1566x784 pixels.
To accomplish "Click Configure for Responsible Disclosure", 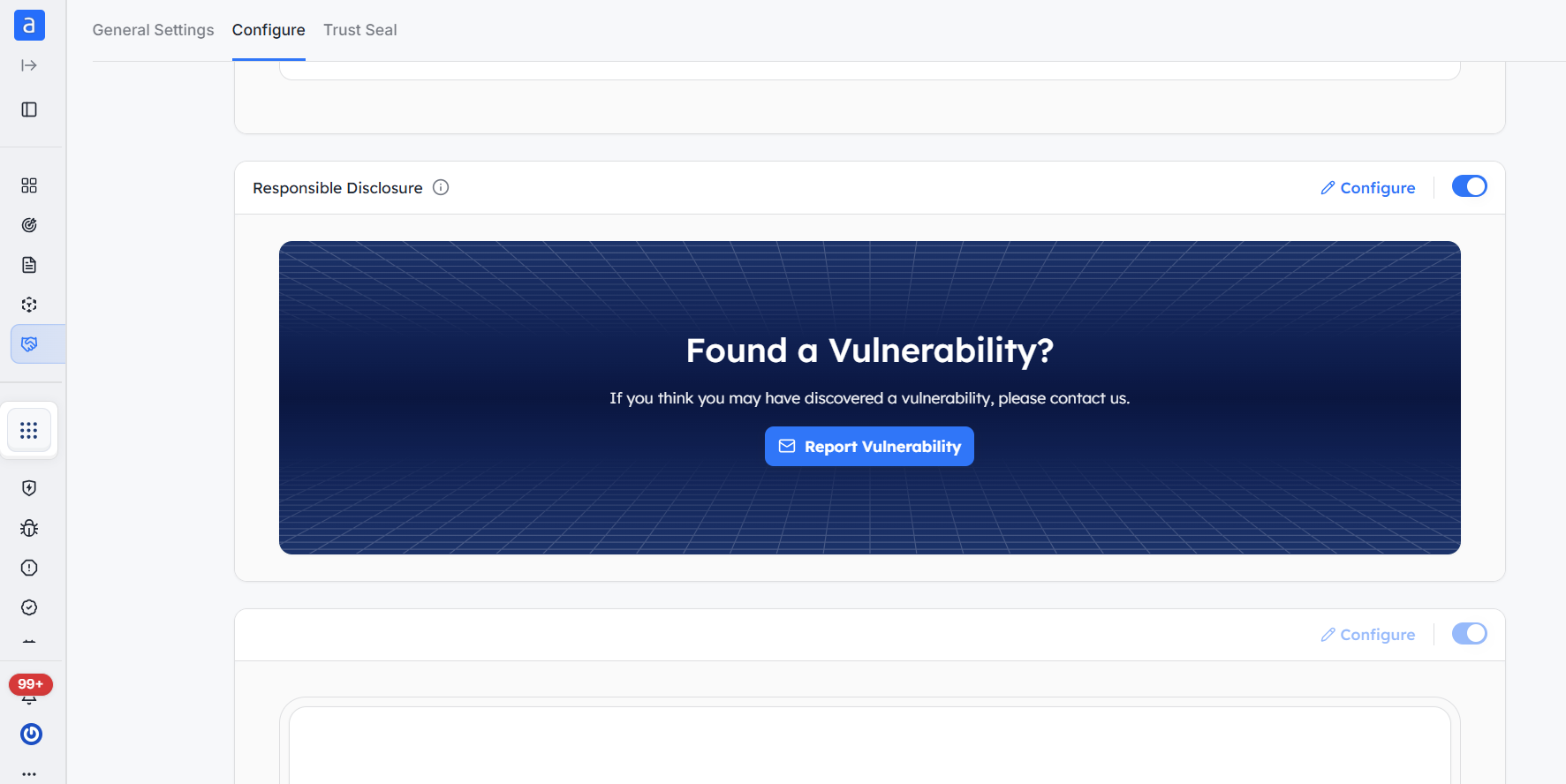I will tap(1368, 188).
